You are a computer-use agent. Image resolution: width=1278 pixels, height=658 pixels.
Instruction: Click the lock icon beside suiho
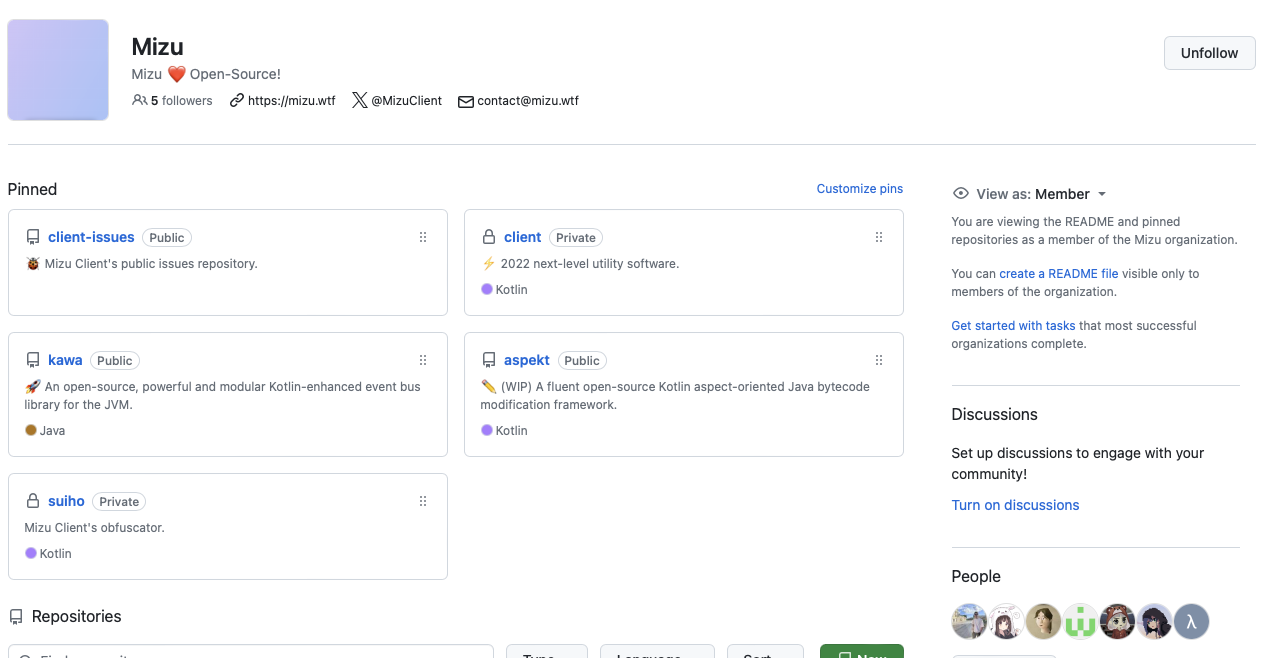point(33,502)
